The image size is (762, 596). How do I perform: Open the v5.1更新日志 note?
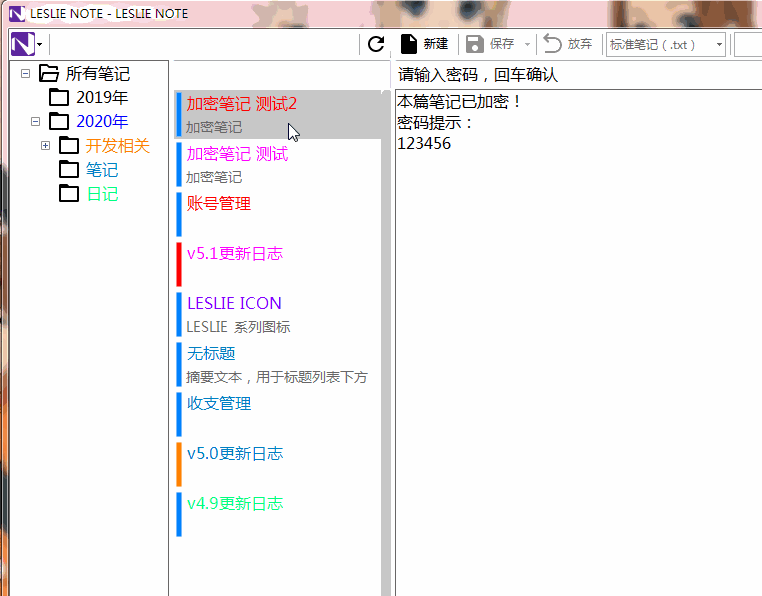[277, 264]
